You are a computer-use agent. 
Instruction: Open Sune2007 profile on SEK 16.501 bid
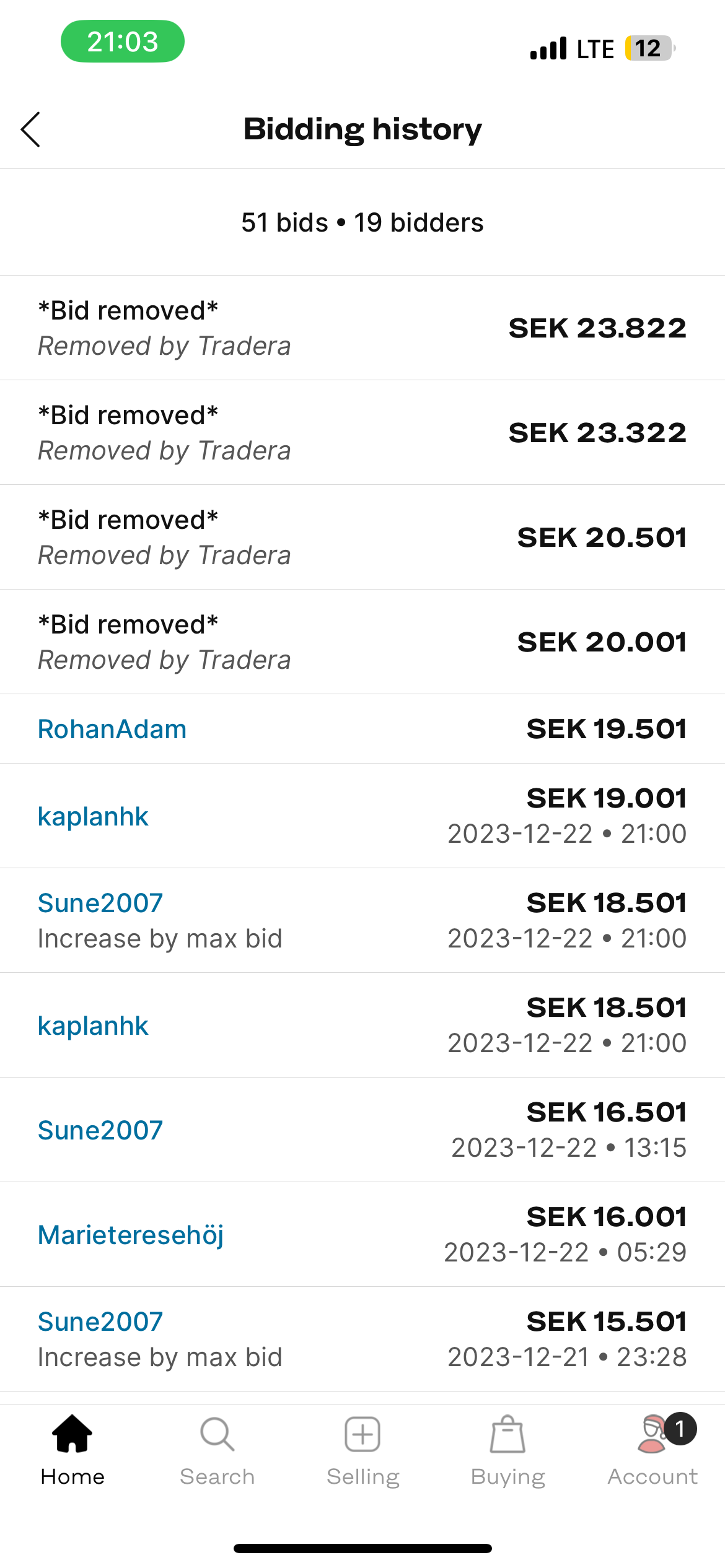100,1130
